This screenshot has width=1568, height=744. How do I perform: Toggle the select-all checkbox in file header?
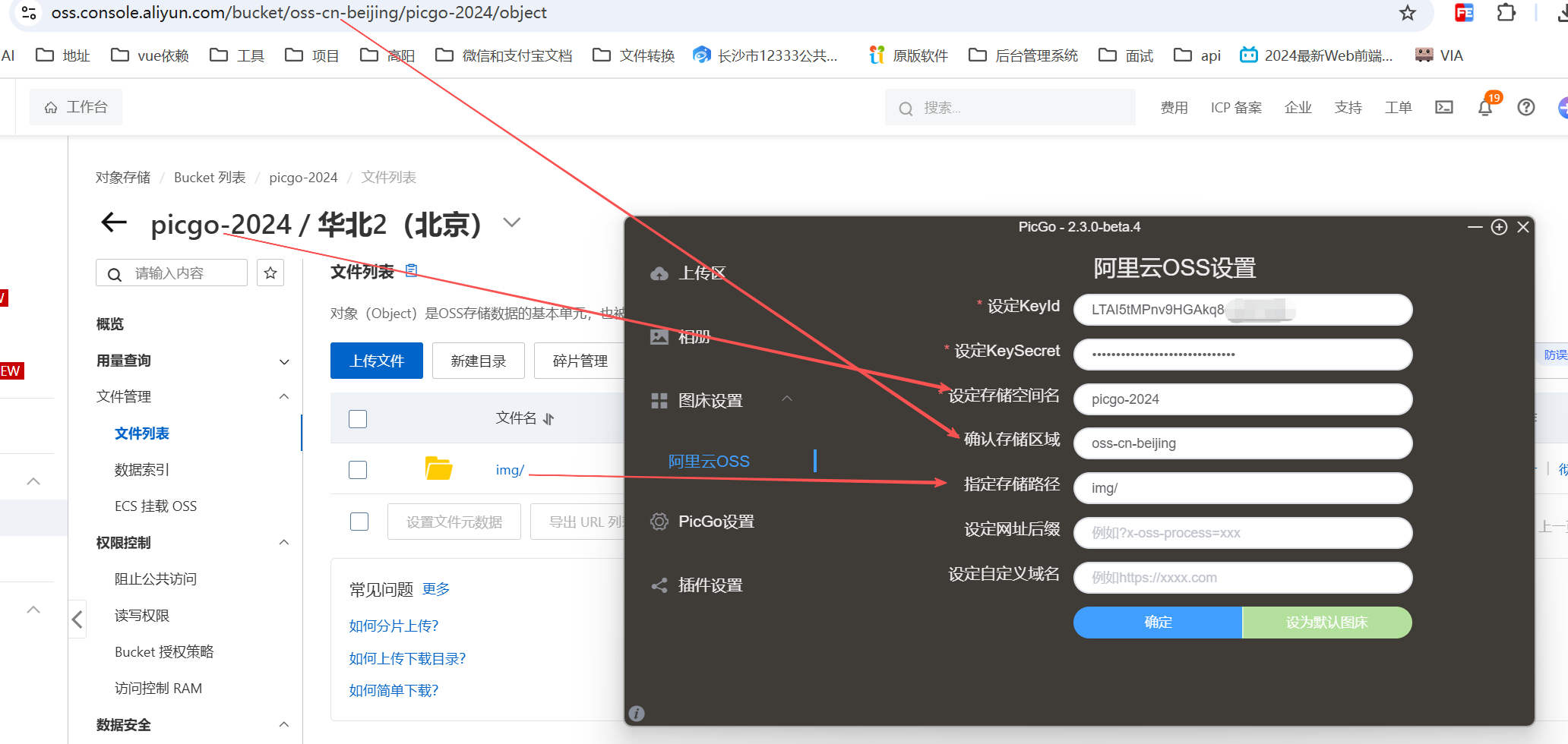coord(358,419)
